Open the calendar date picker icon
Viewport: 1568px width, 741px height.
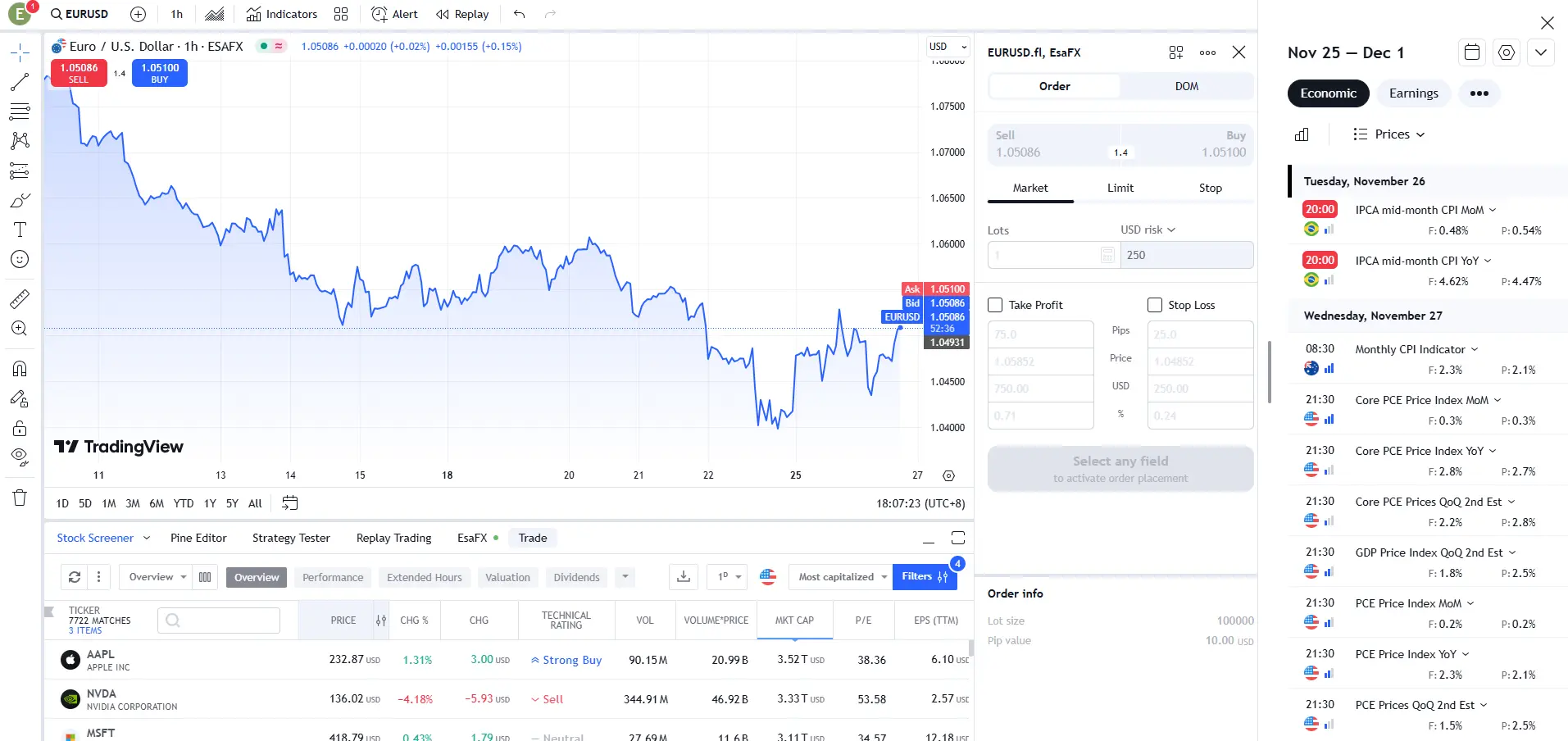click(1472, 52)
